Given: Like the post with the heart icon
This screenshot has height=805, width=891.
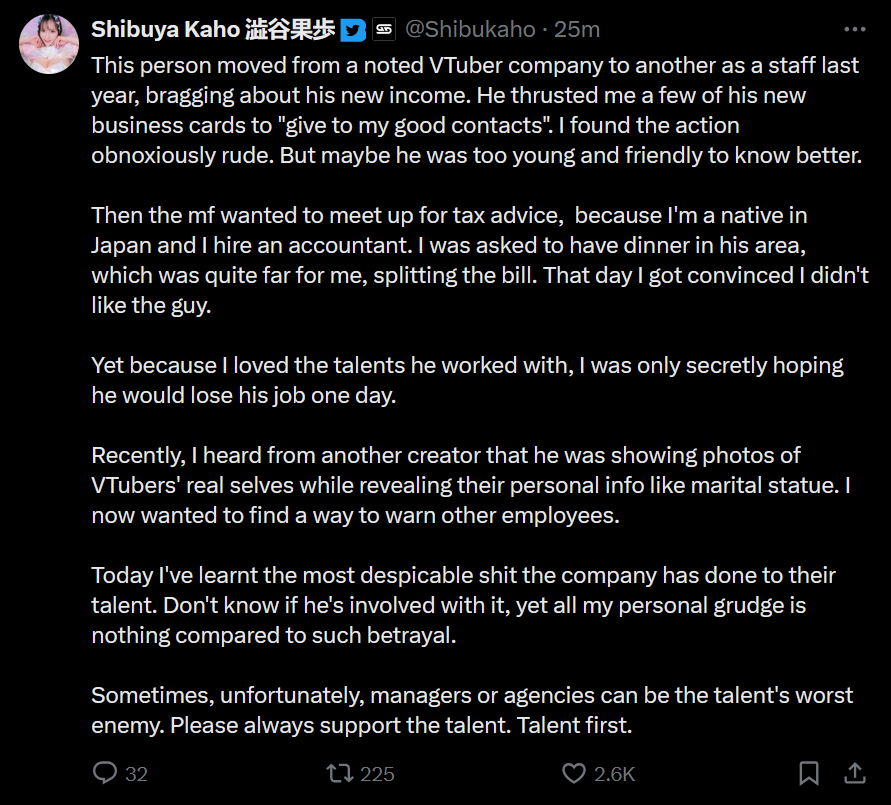Looking at the screenshot, I should point(573,773).
